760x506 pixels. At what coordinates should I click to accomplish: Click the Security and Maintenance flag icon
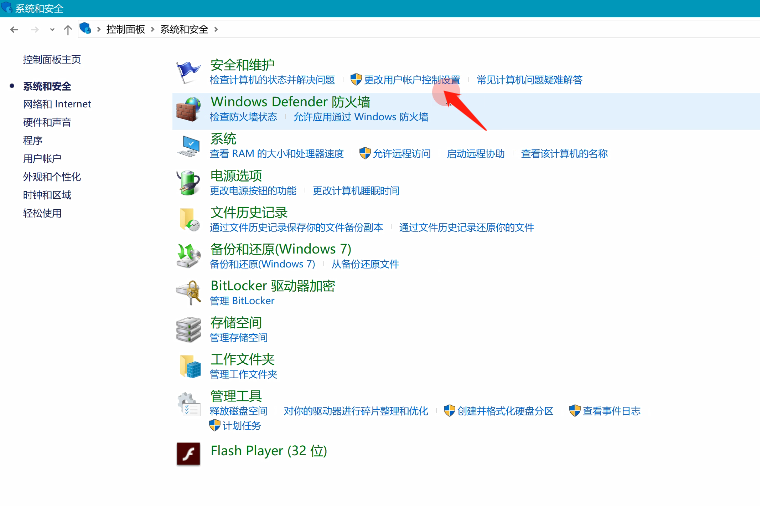pos(188,72)
